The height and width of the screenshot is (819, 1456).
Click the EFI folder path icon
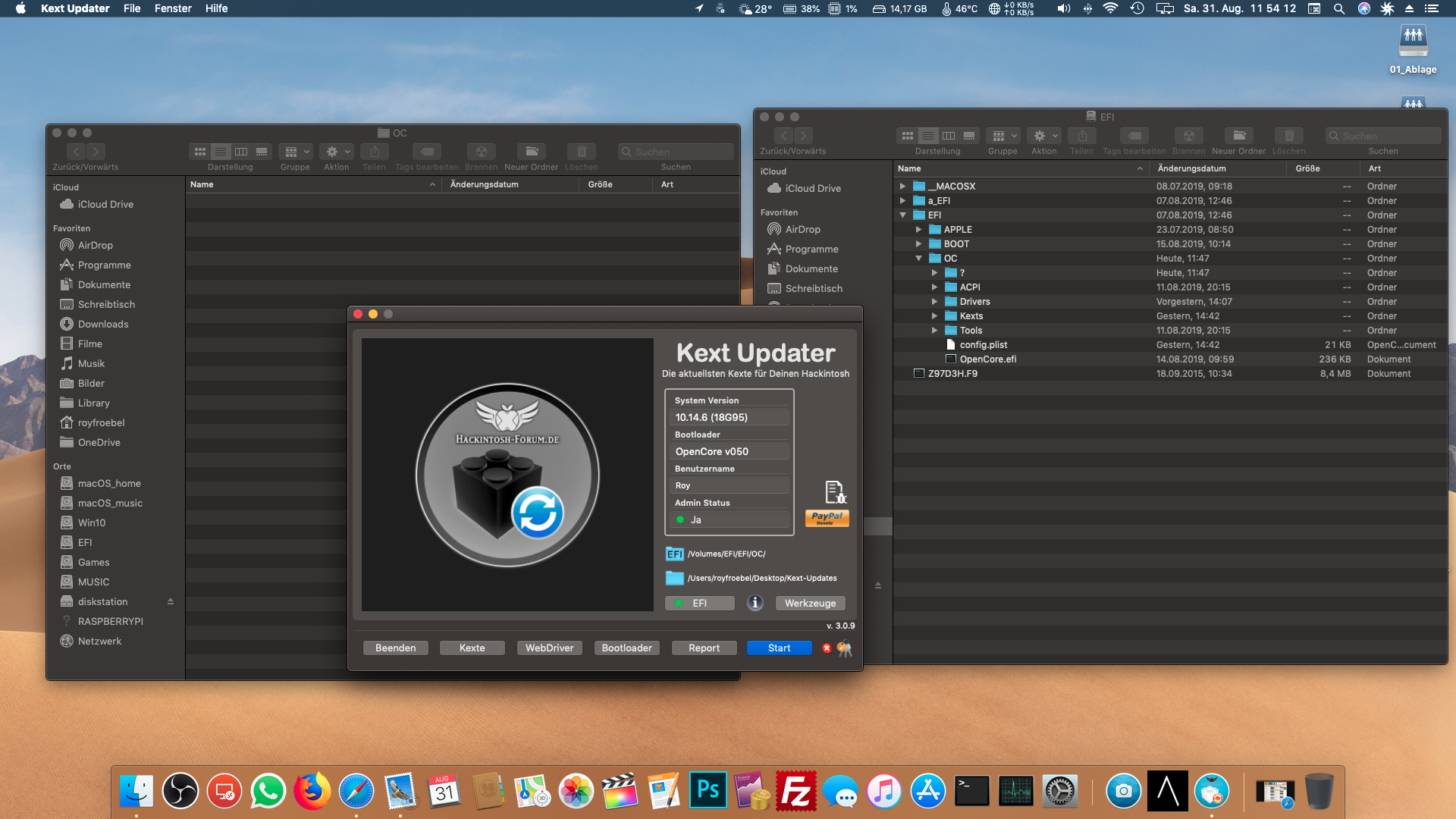tap(674, 554)
